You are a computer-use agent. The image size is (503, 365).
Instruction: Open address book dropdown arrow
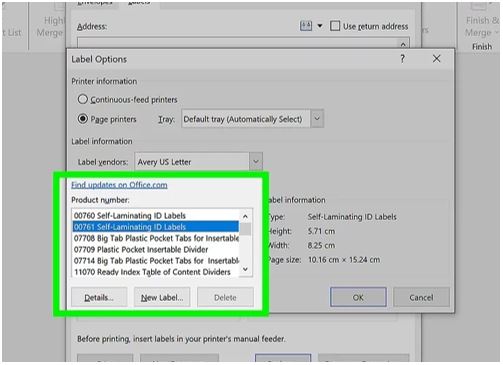320,26
